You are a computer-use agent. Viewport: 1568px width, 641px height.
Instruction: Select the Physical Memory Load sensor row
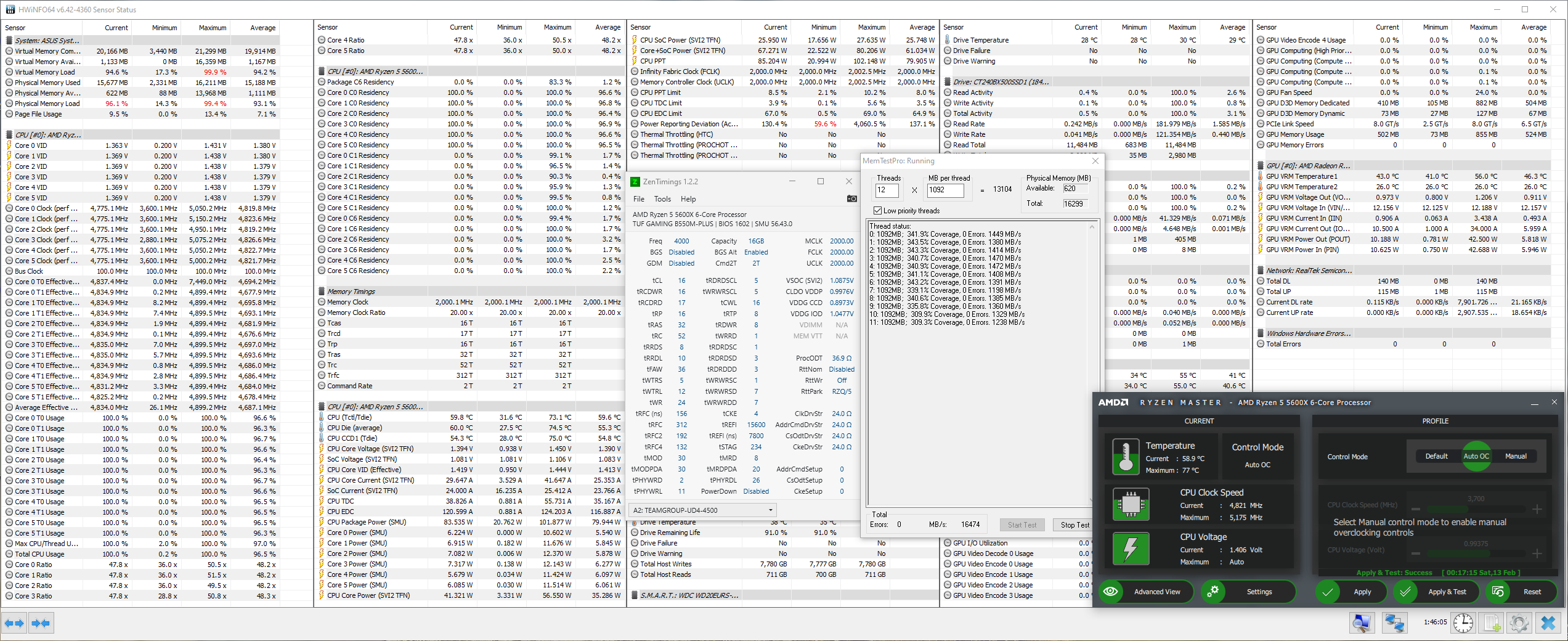142,104
